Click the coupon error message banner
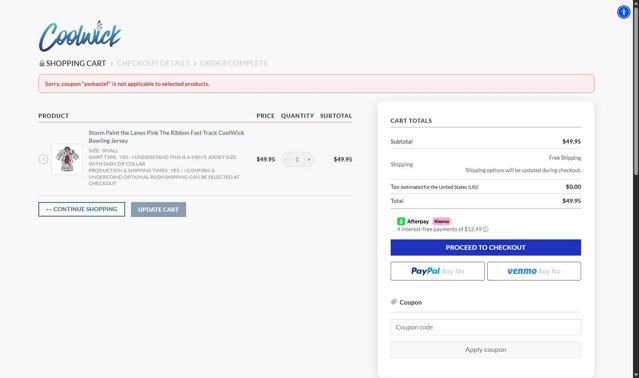The width and height of the screenshot is (639, 378). 316,84
